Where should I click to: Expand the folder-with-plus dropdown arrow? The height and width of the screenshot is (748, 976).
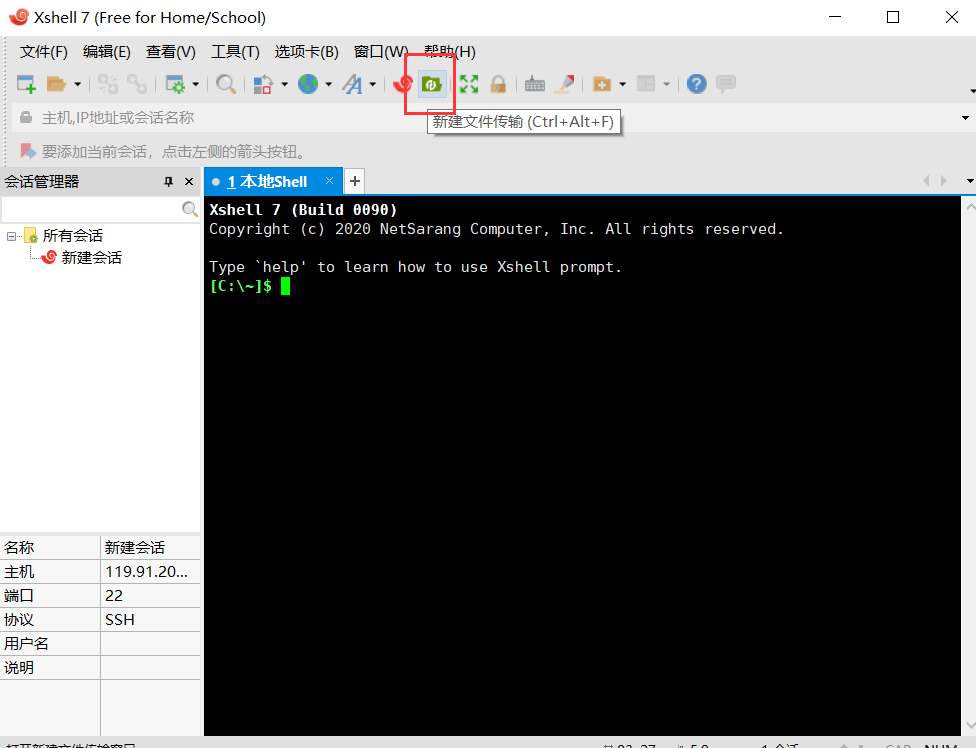point(622,84)
